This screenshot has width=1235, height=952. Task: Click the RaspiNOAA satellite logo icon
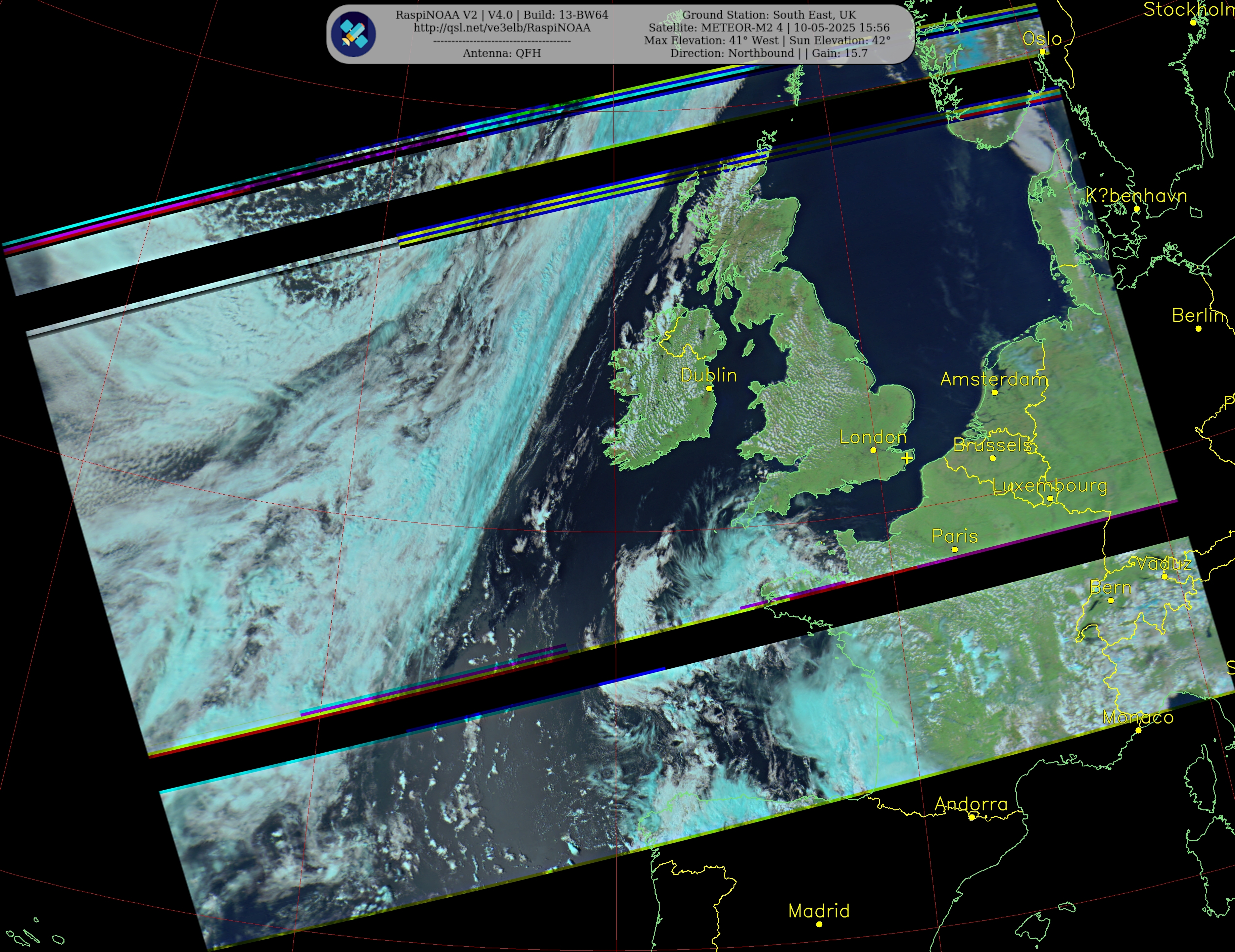[353, 34]
